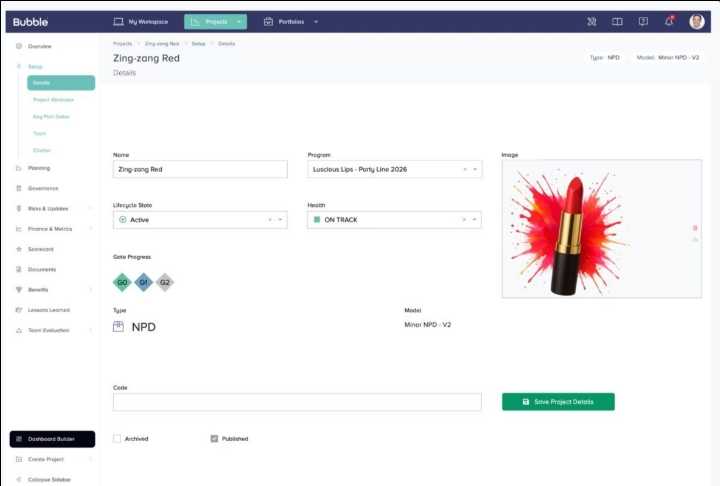
Task: Click the Overview sidebar icon
Action: point(19,46)
